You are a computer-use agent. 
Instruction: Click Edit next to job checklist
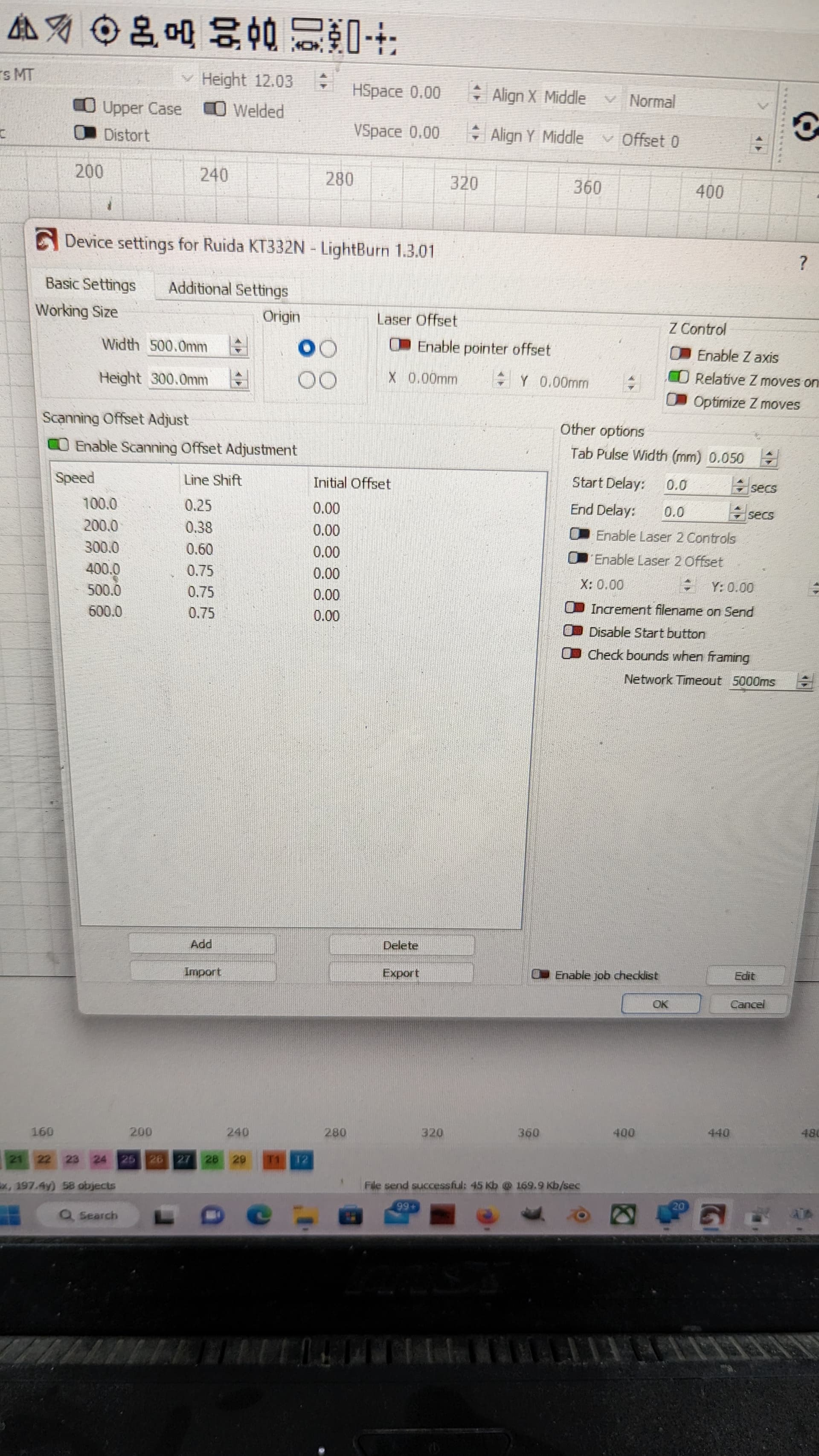[x=745, y=976]
